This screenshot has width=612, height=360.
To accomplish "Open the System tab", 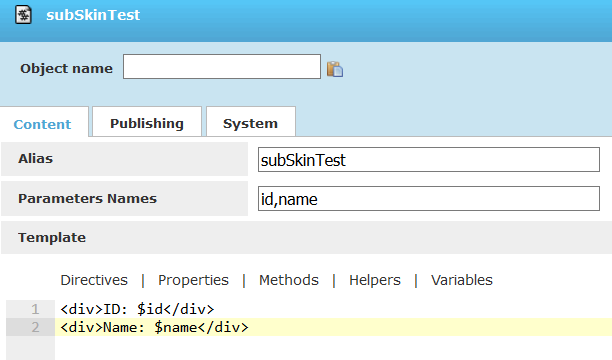I will pos(251,122).
